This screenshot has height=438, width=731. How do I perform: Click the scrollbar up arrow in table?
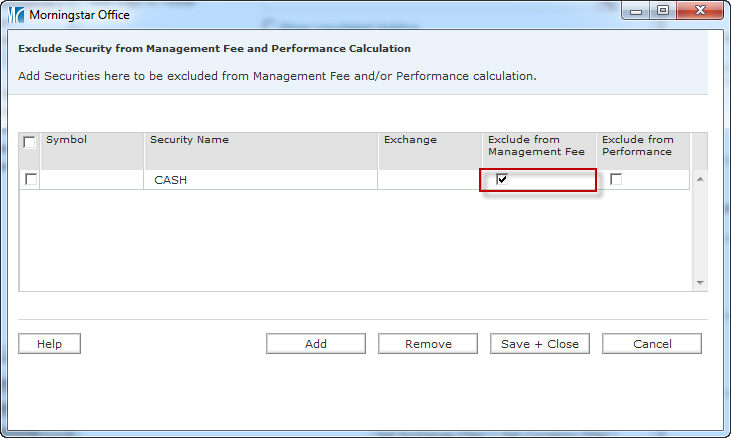coord(700,179)
